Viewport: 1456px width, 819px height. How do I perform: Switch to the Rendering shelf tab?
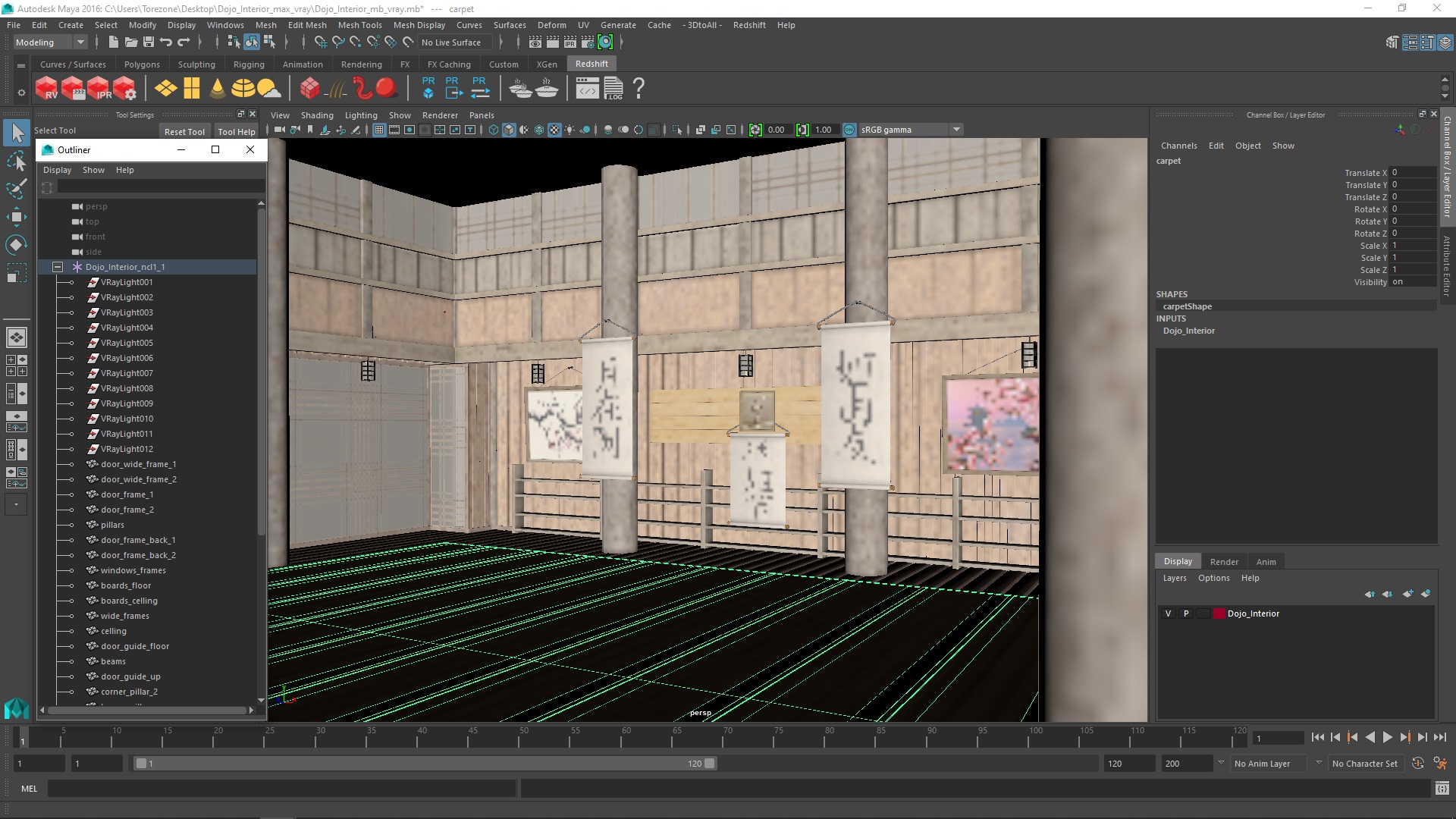coord(361,64)
